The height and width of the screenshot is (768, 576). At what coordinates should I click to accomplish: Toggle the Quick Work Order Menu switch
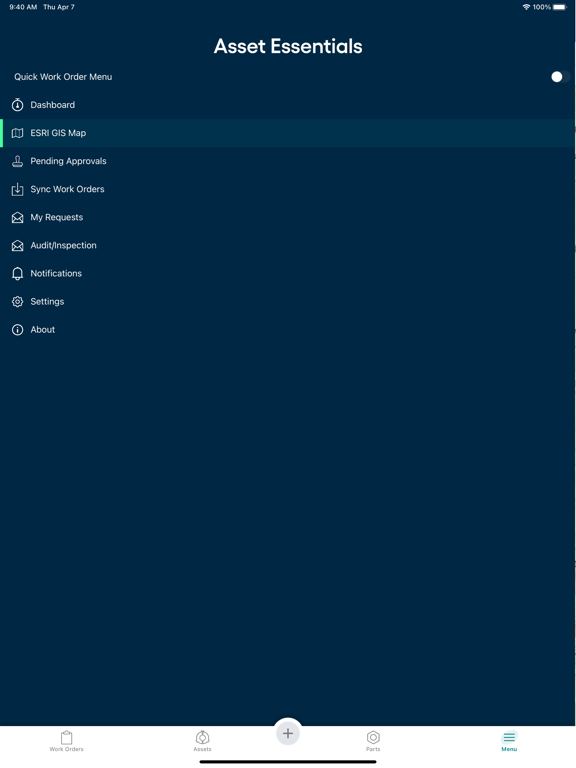click(560, 77)
